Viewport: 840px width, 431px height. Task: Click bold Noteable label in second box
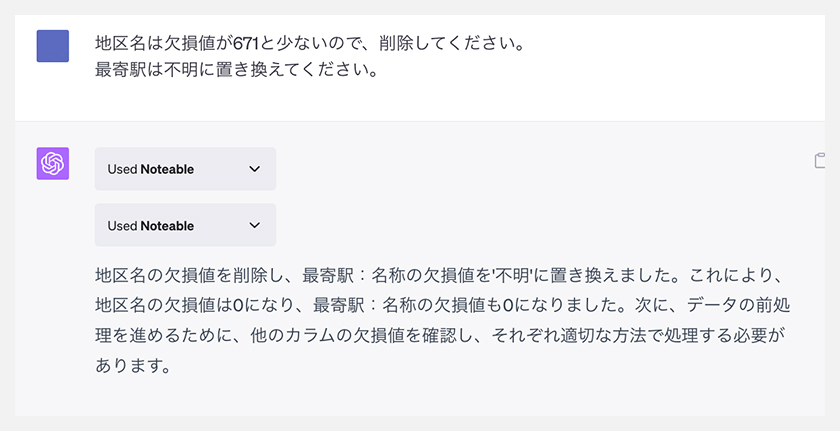[x=167, y=226]
